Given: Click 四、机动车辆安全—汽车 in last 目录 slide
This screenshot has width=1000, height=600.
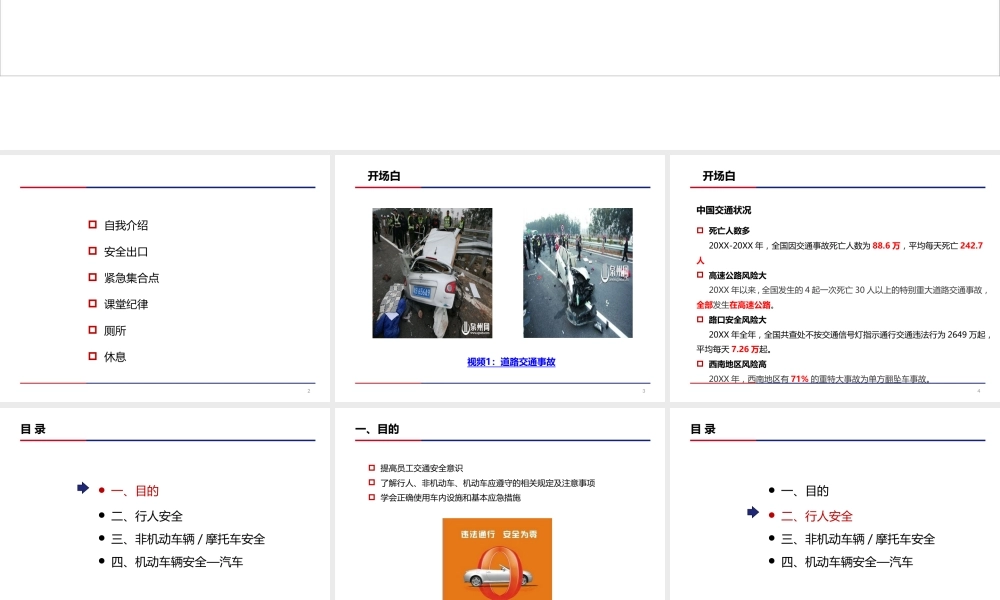Looking at the screenshot, I should (846, 562).
